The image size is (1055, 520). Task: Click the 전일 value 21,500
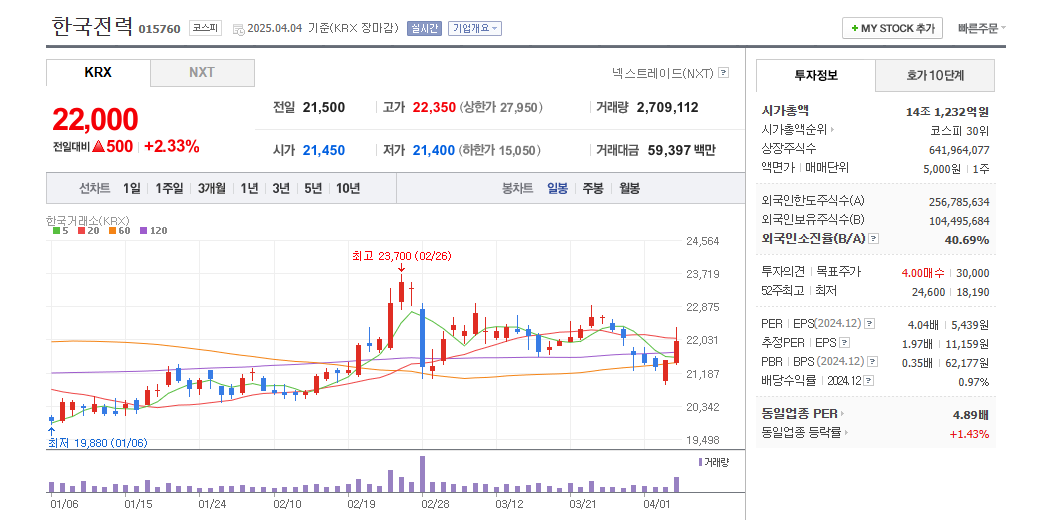(x=324, y=107)
